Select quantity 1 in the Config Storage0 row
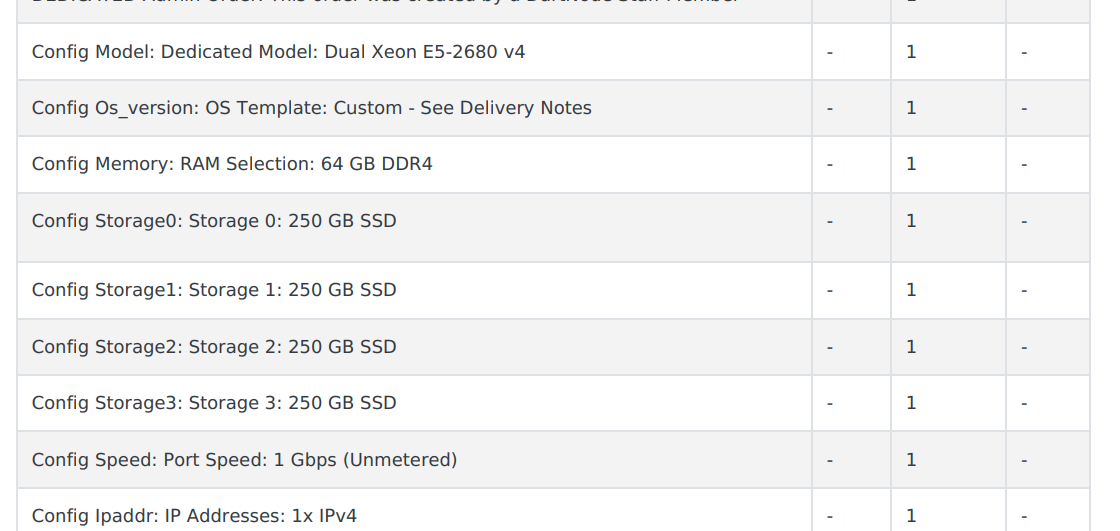Viewport: 1120px width, 531px height. pos(911,221)
